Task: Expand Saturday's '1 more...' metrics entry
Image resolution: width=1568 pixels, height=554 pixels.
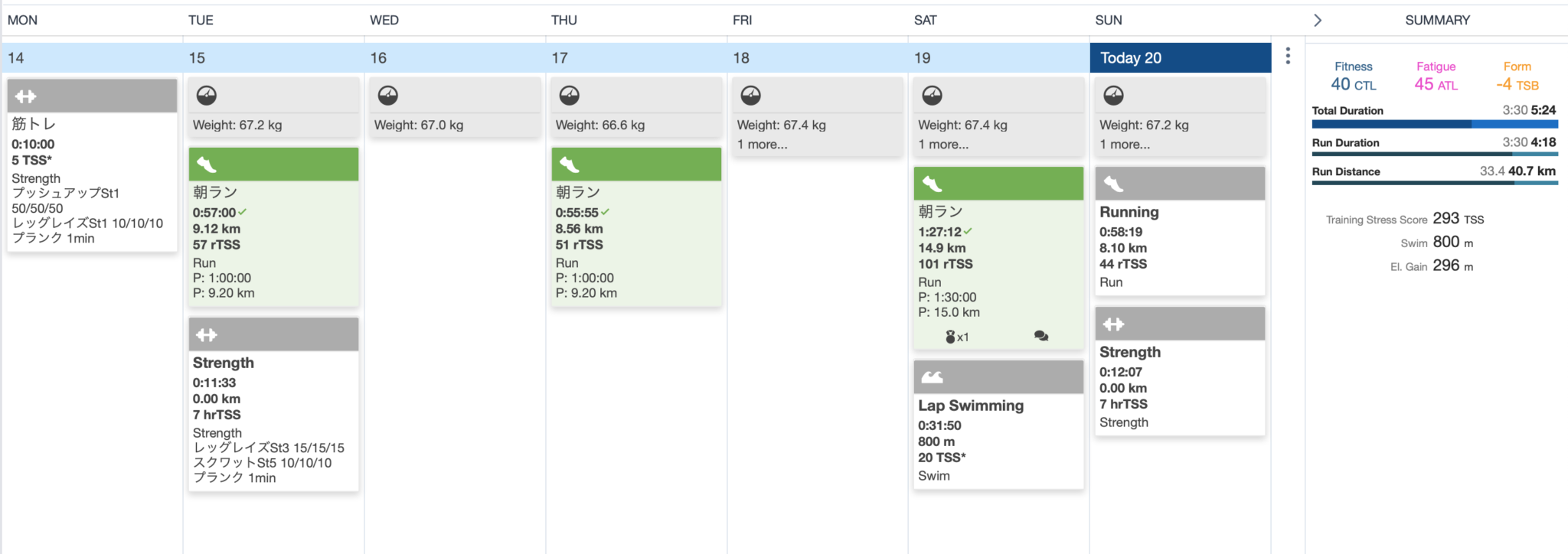Action: pyautogui.click(x=943, y=145)
